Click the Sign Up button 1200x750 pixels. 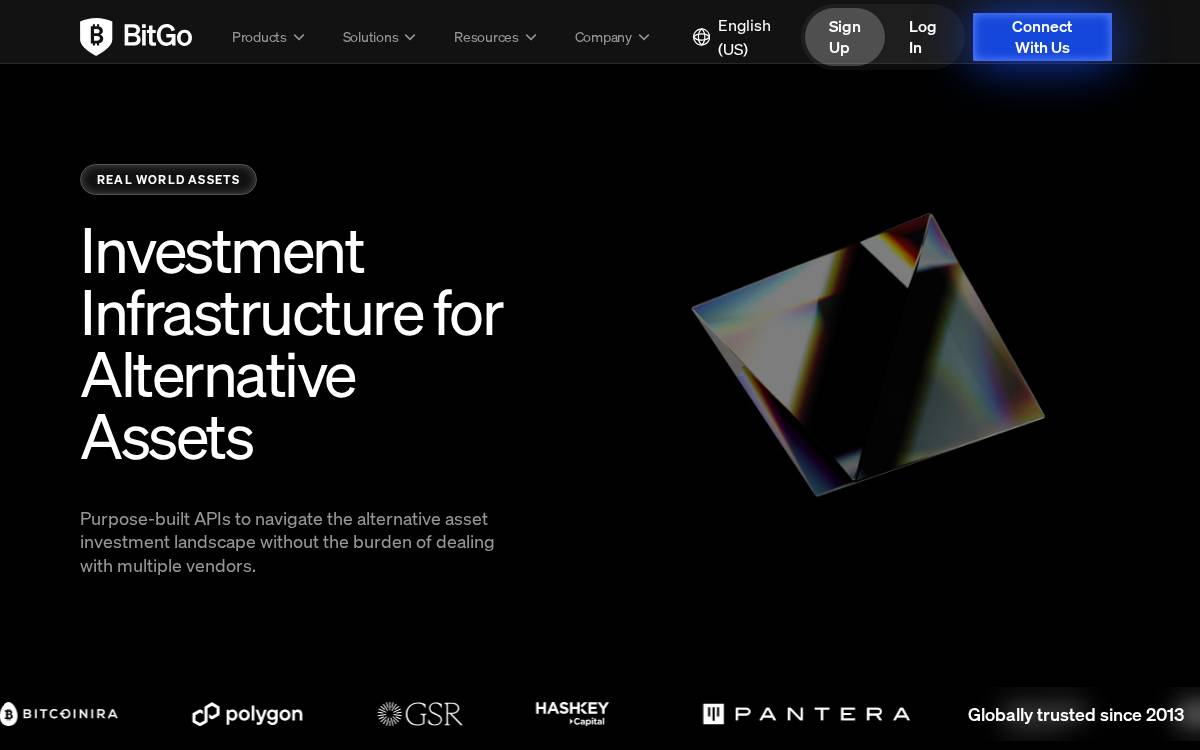[844, 37]
